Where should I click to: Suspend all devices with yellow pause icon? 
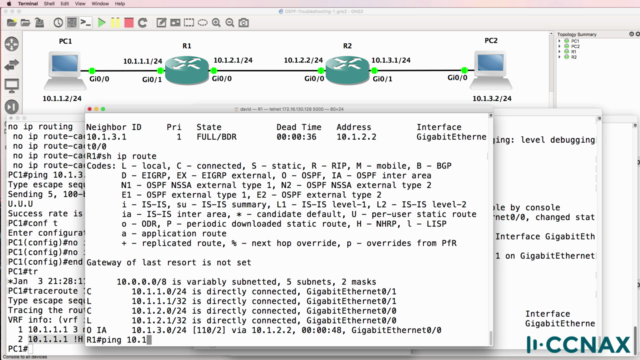click(116, 23)
